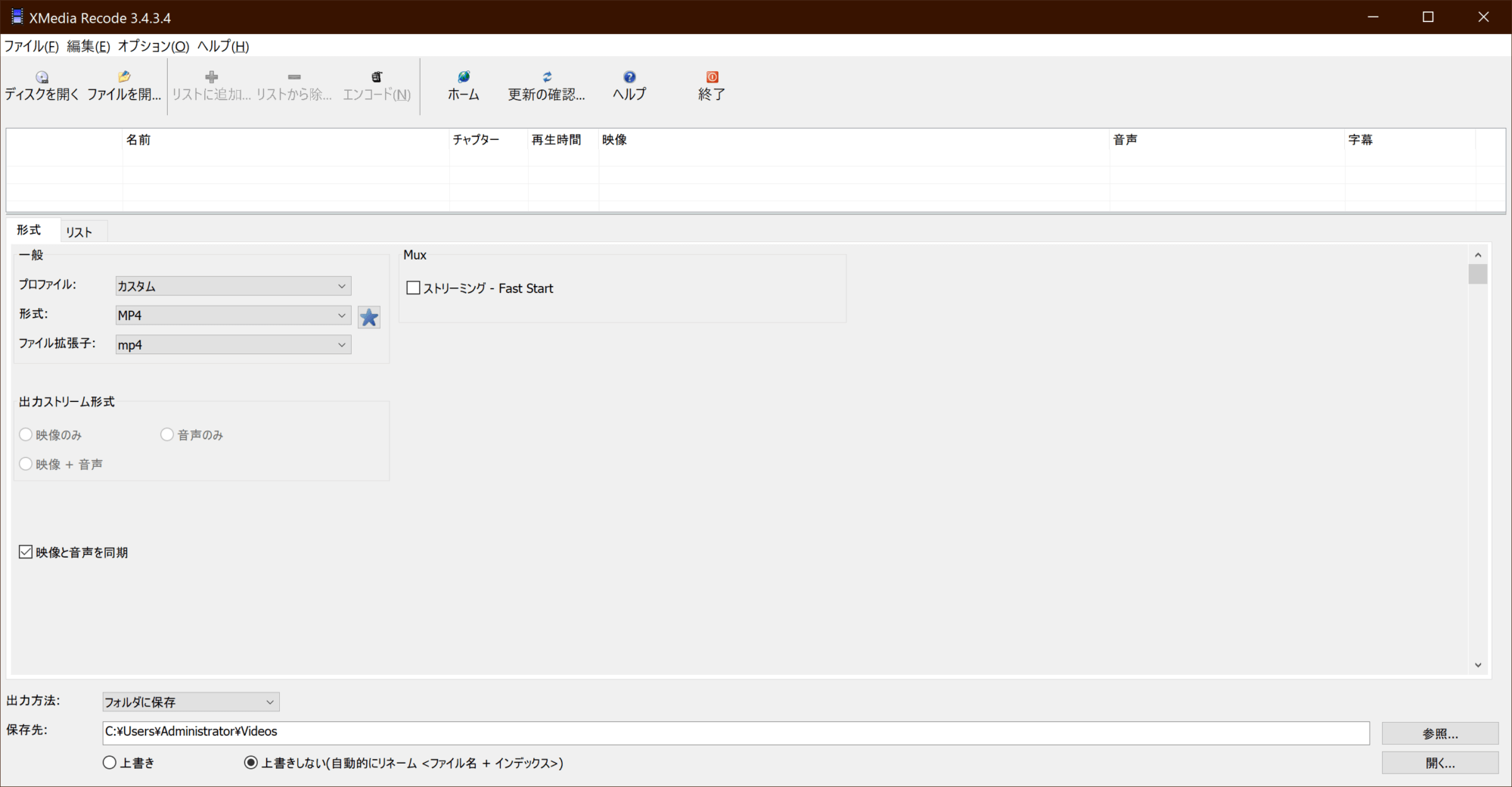
Task: Open the オプション(O) menu
Action: [154, 46]
